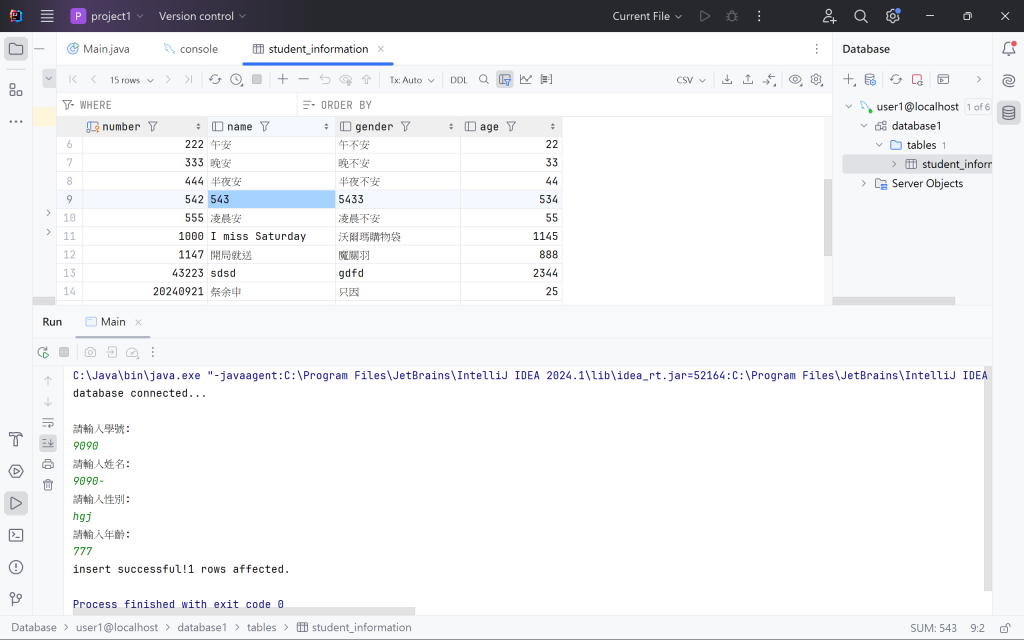Collapse the database1 tree node

point(864,125)
